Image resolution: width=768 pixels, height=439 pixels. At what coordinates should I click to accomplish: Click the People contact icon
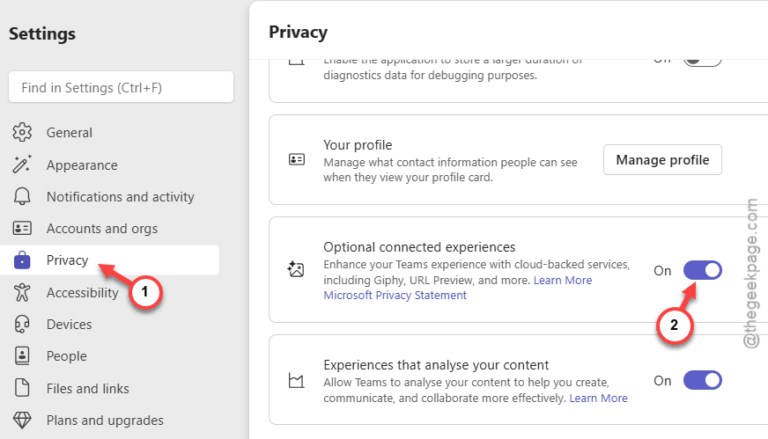(x=22, y=356)
